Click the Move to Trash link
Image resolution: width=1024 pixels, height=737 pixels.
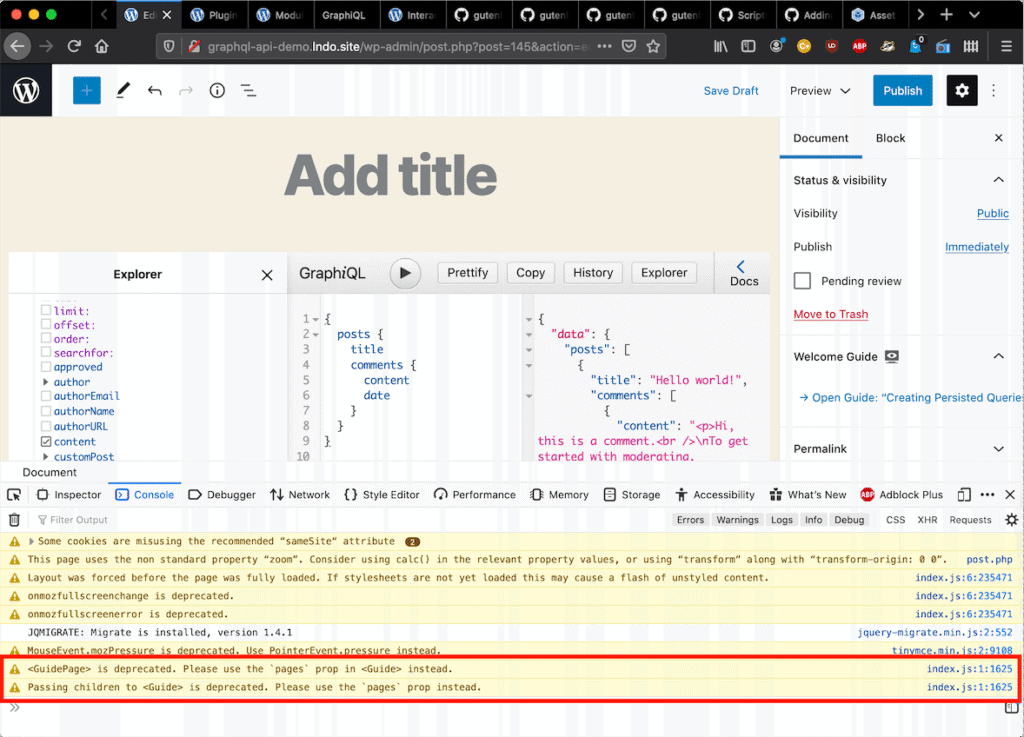(831, 314)
